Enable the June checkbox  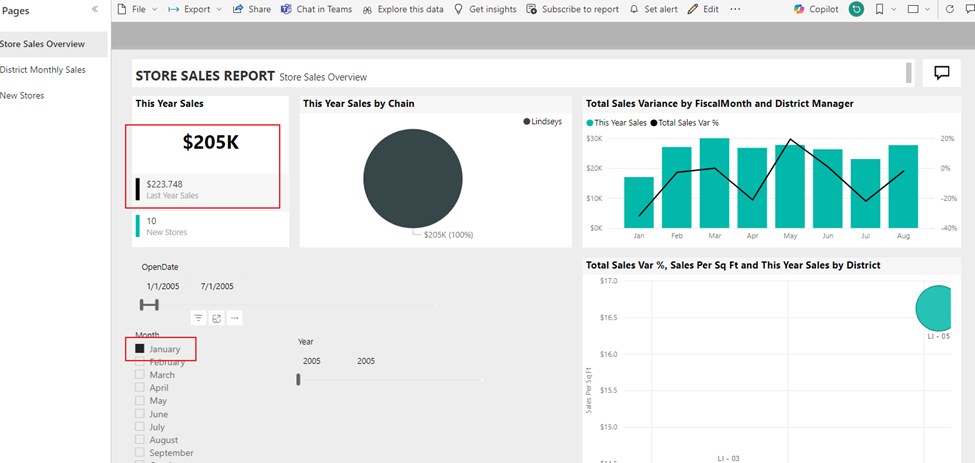click(x=140, y=414)
